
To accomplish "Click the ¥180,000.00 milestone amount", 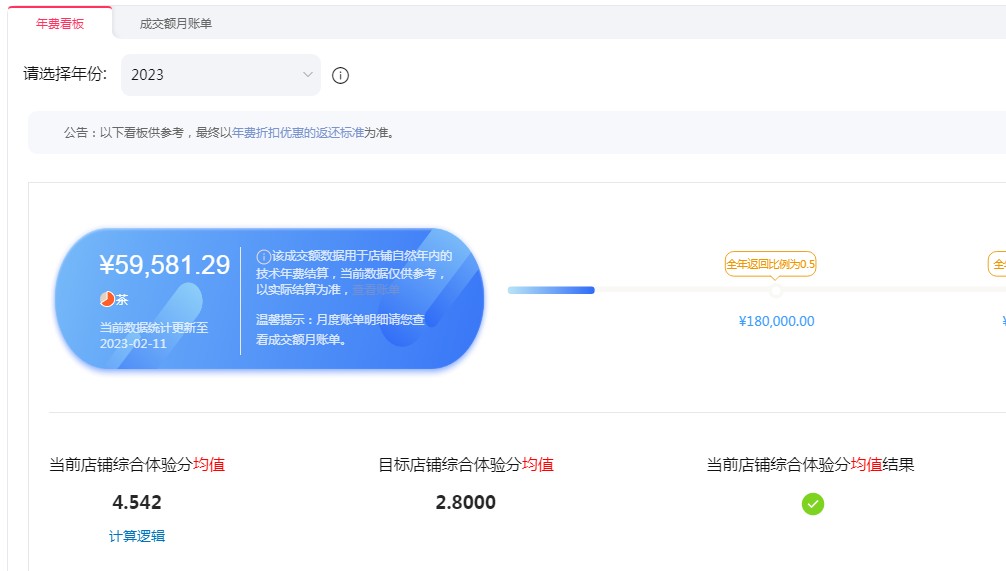I will click(x=776, y=321).
